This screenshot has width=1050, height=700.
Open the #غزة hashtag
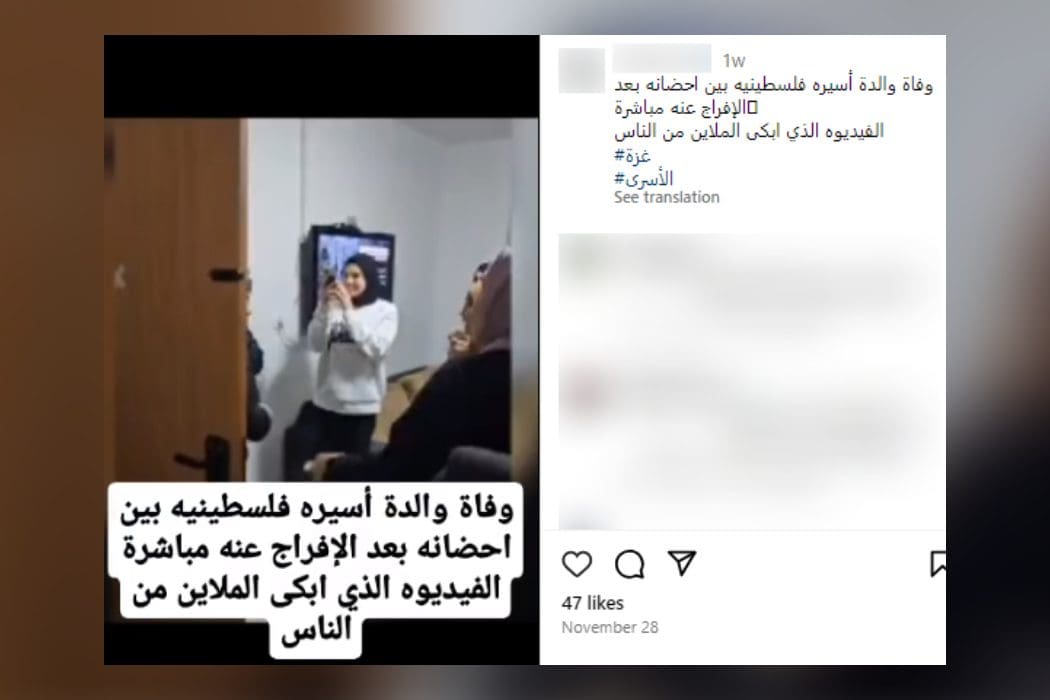(632, 155)
